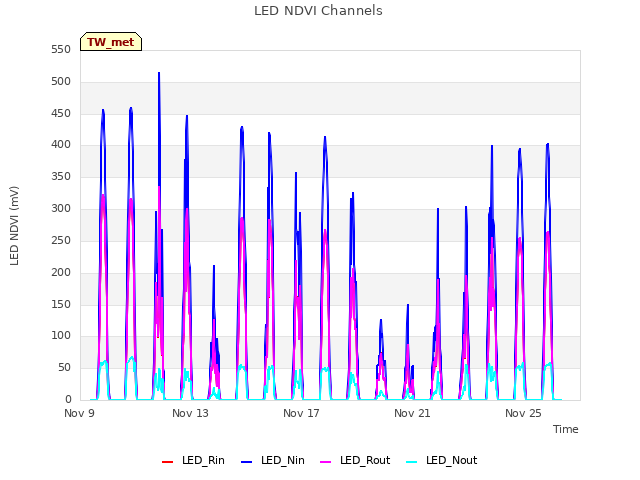Click the Nov 17 x-axis label

click(301, 413)
